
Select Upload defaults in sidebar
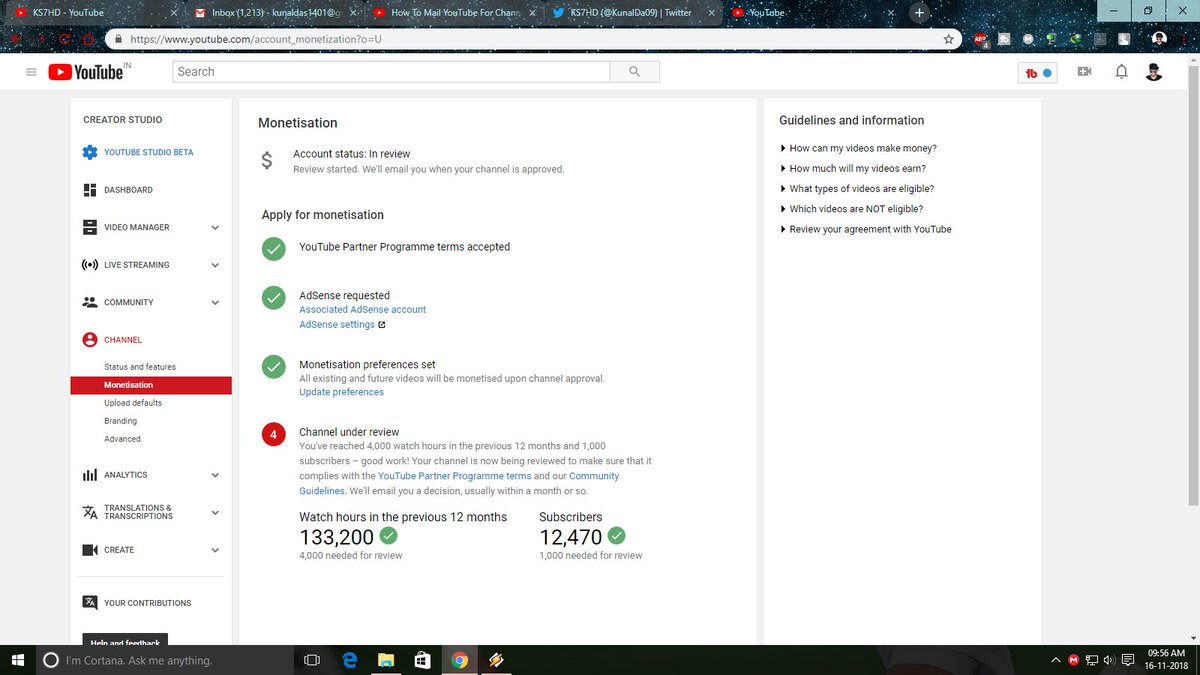(133, 403)
